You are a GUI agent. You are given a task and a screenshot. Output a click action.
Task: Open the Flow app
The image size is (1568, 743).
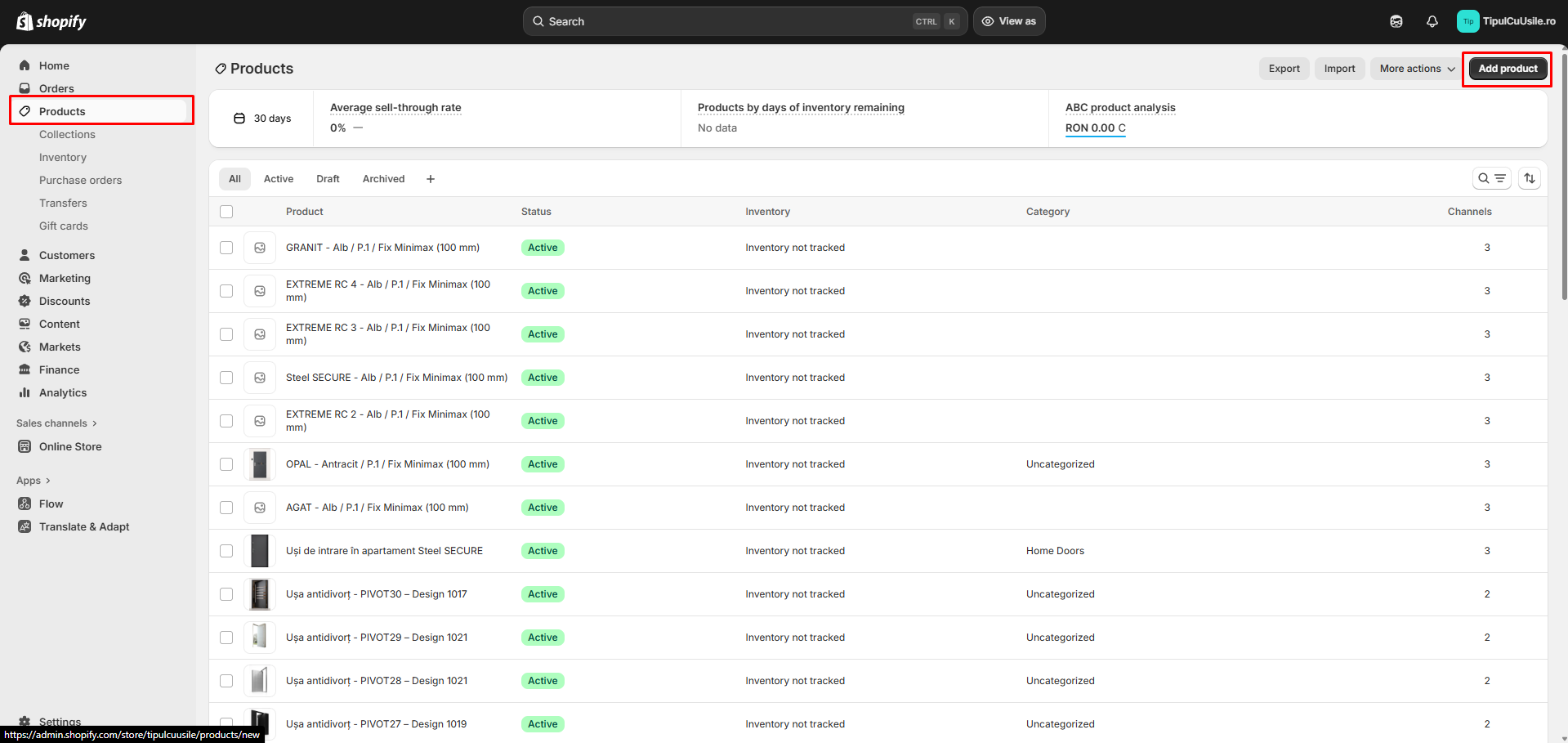point(51,504)
